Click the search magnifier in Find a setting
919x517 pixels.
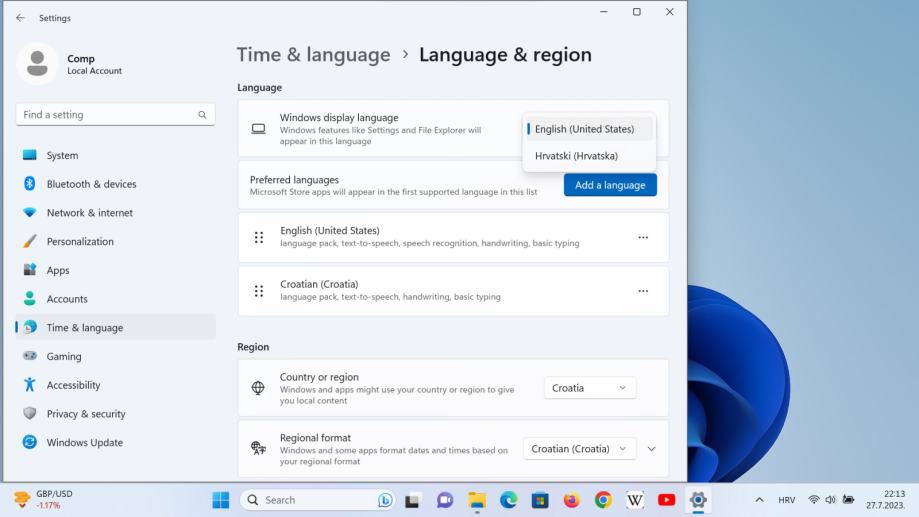coord(202,115)
